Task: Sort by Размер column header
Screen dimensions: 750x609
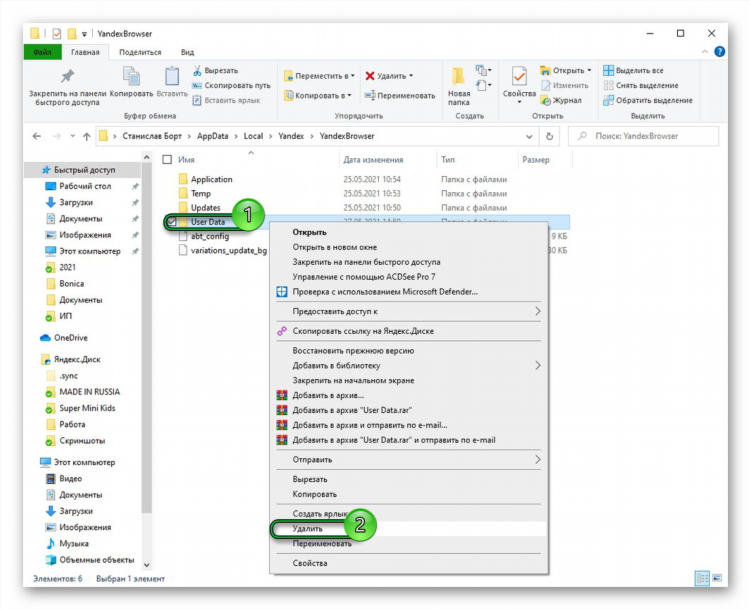Action: click(x=536, y=160)
